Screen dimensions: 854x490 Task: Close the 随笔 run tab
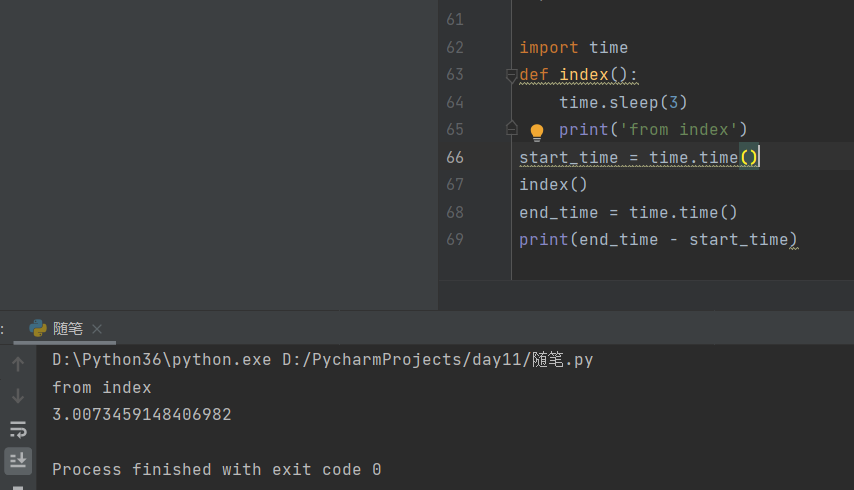[97, 329]
